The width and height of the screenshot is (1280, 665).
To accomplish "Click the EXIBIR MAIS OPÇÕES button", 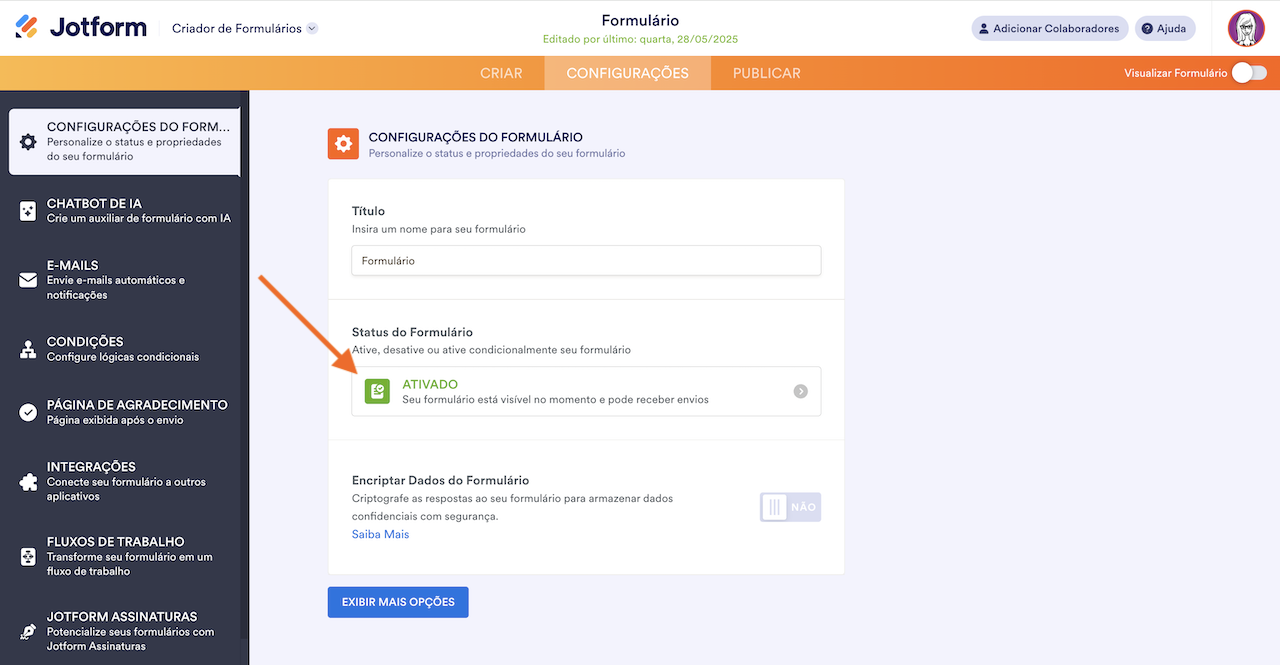I will coord(397,602).
